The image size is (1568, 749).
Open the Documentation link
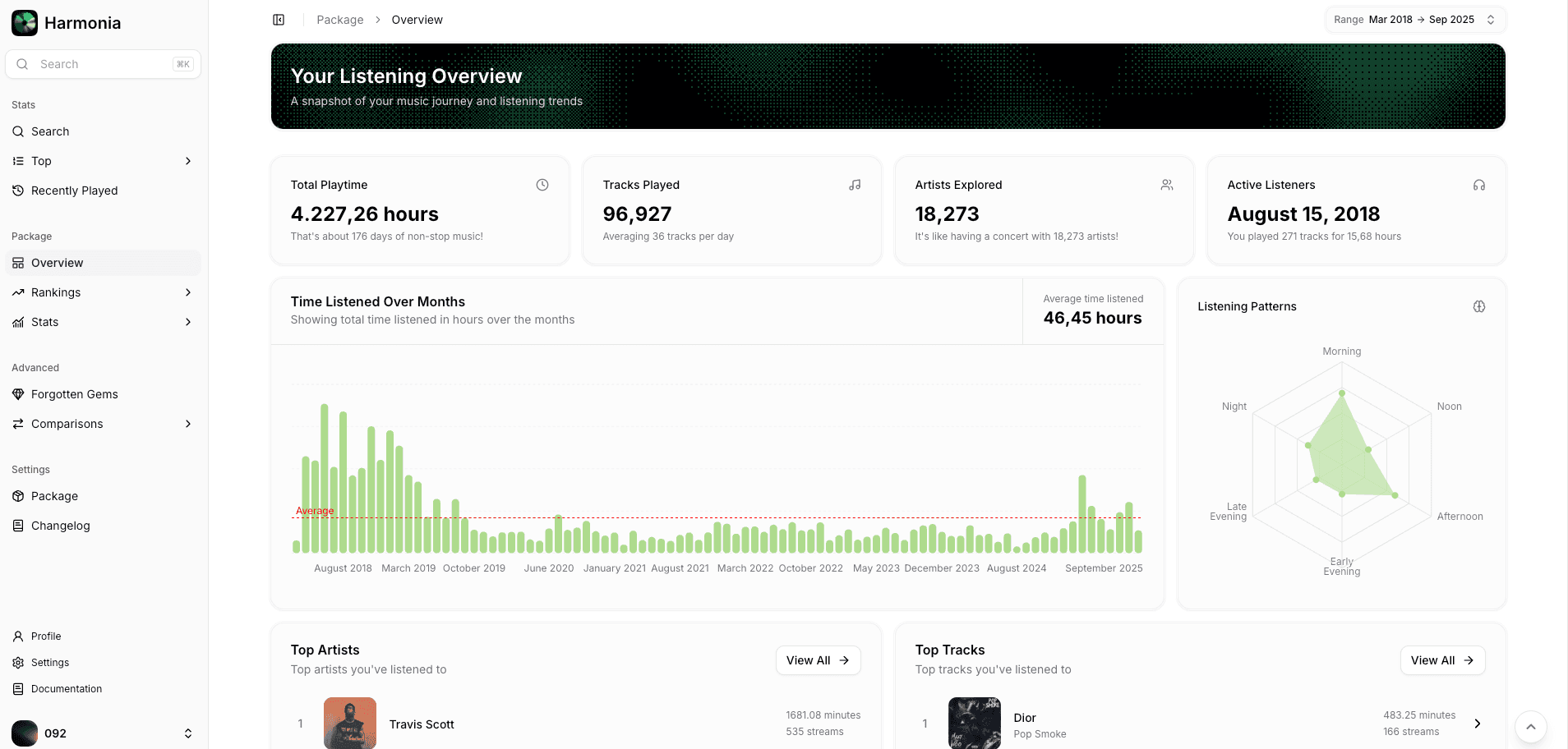point(104,689)
